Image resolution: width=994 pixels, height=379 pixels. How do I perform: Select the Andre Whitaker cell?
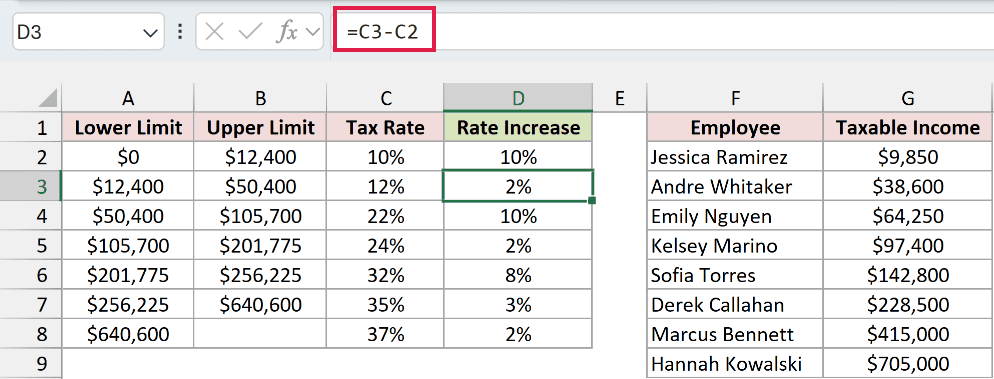[x=735, y=186]
